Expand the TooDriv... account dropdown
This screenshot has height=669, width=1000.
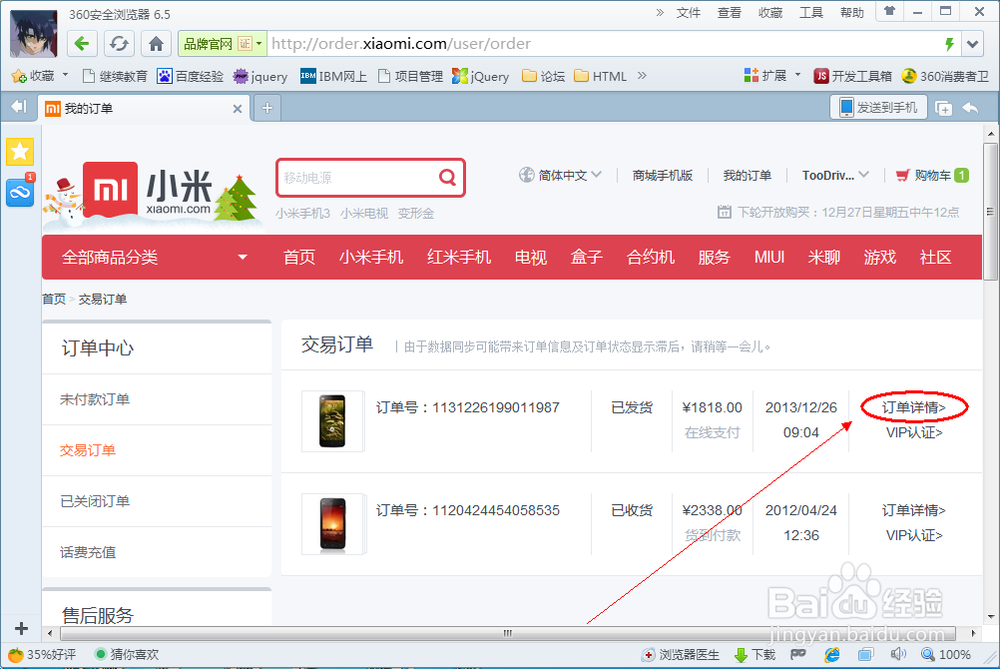pos(835,175)
